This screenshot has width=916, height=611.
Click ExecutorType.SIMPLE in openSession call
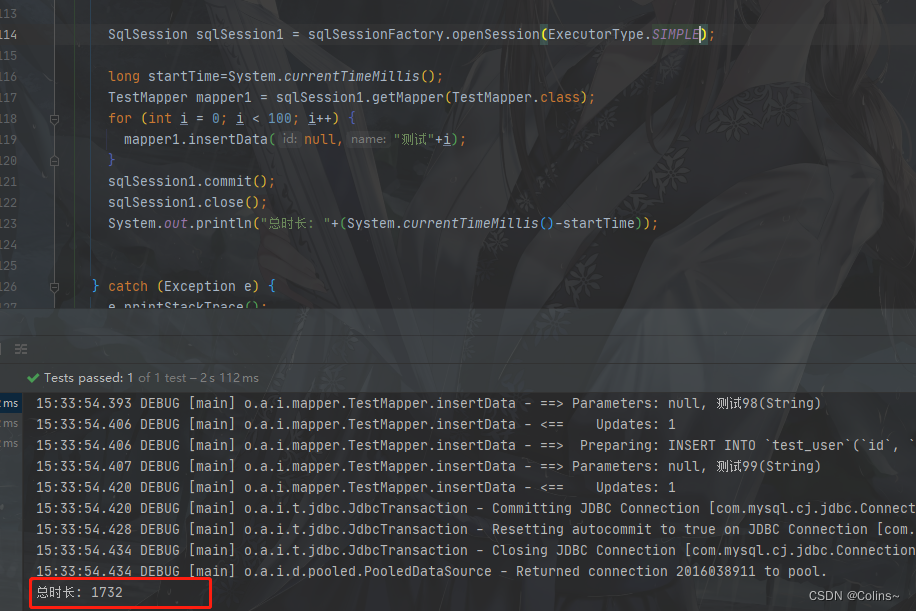point(624,34)
